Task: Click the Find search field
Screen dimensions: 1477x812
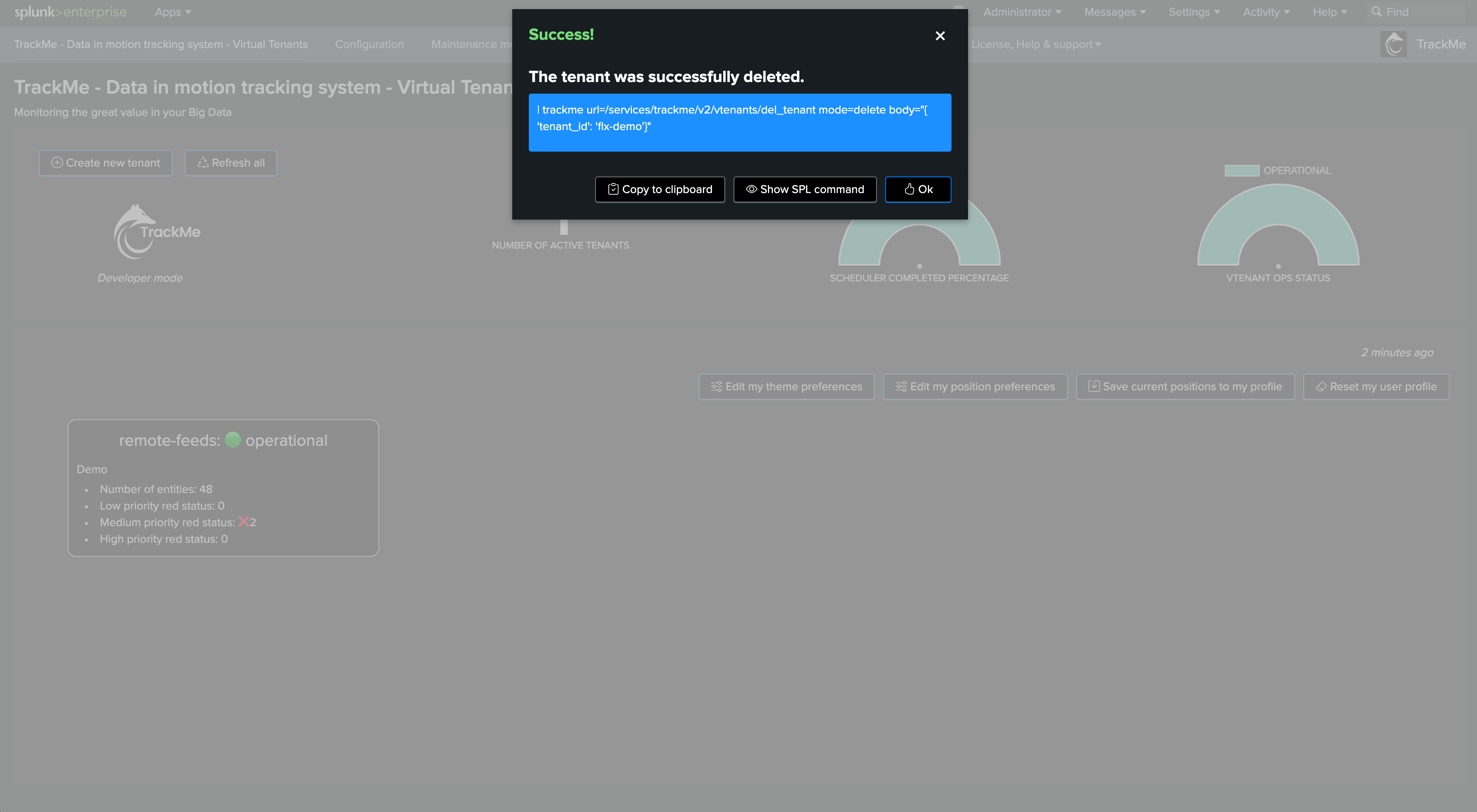Action: [1416, 12]
